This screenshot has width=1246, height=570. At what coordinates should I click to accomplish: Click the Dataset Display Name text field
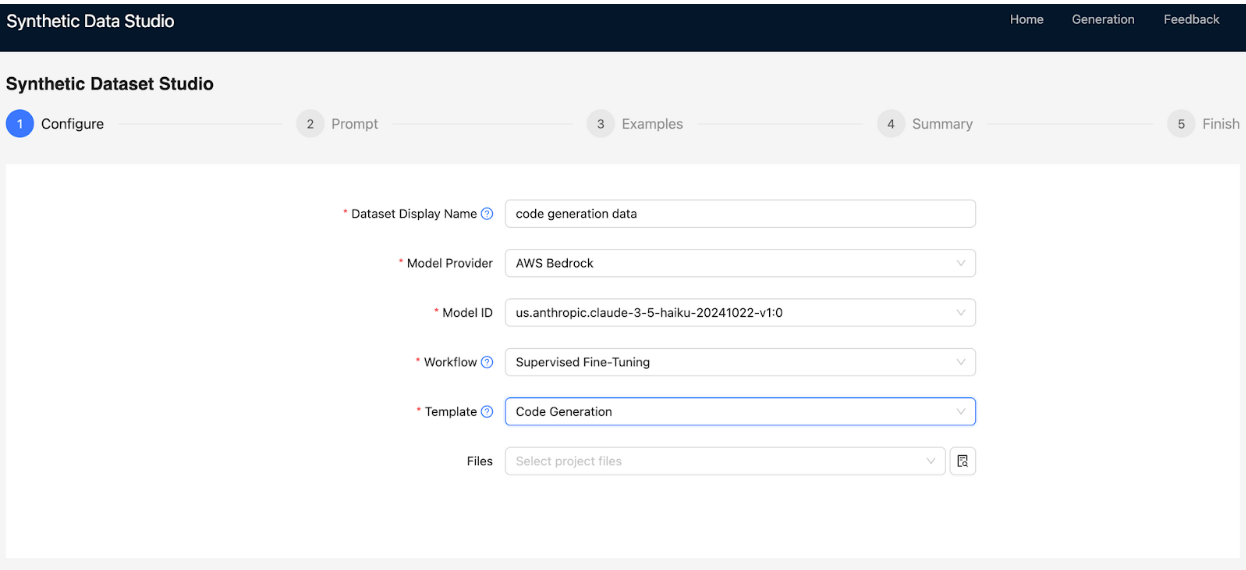739,214
